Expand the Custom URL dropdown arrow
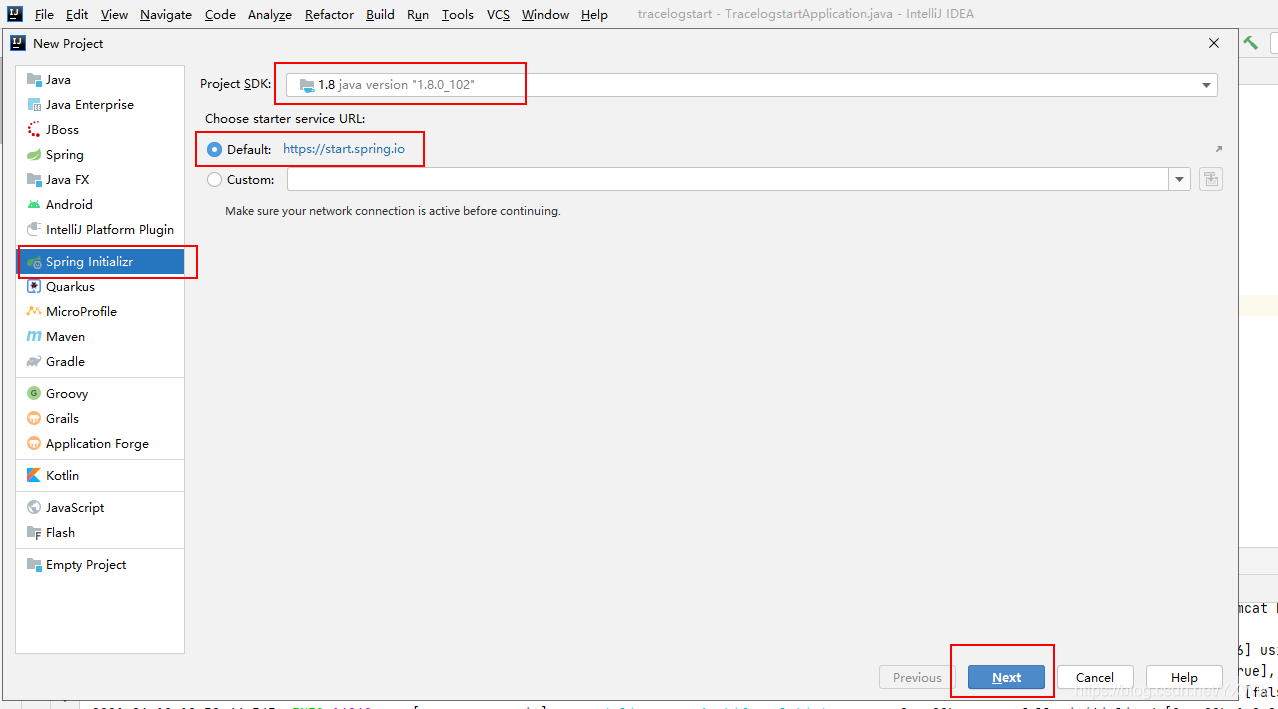Image resolution: width=1278 pixels, height=709 pixels. [x=1180, y=180]
